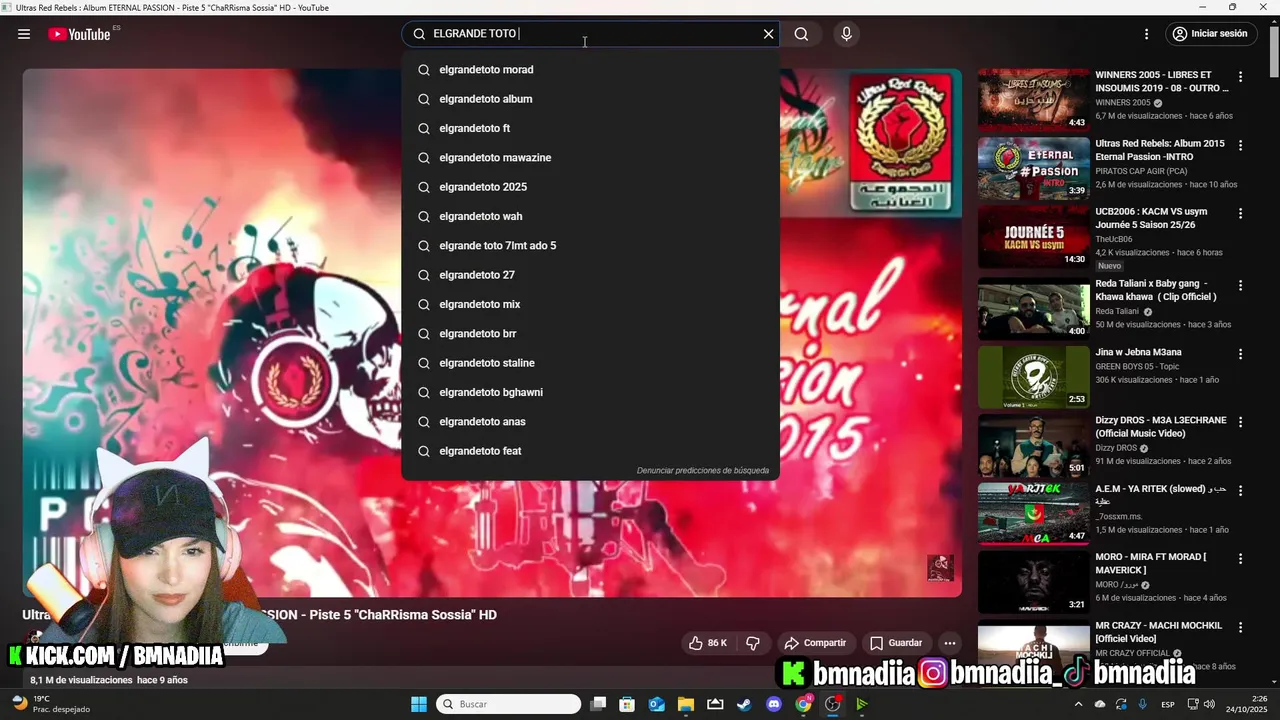Open options for UCB2006 KACM VS usym video

point(1241,214)
